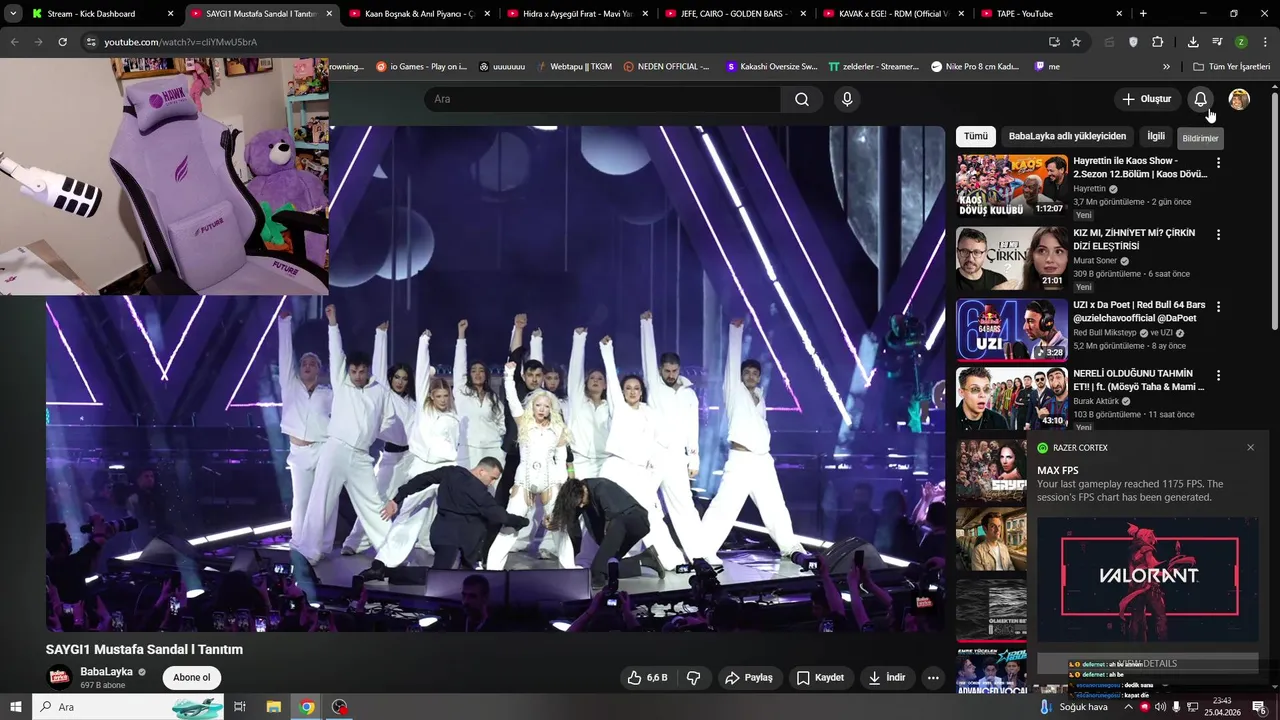Open UZI 64 Bars video thumbnail

(1011, 330)
